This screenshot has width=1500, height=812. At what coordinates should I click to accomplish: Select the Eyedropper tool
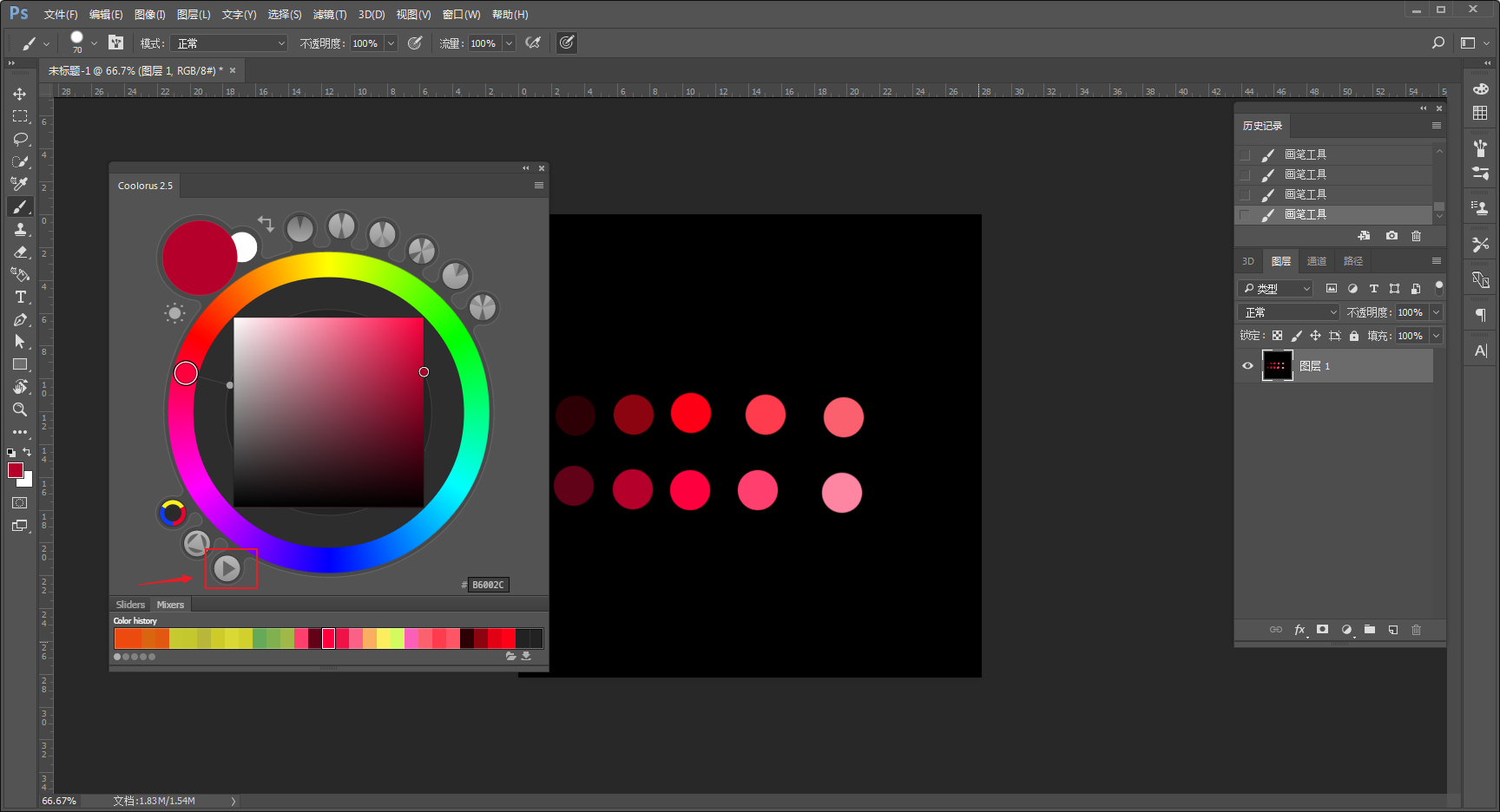coord(20,184)
